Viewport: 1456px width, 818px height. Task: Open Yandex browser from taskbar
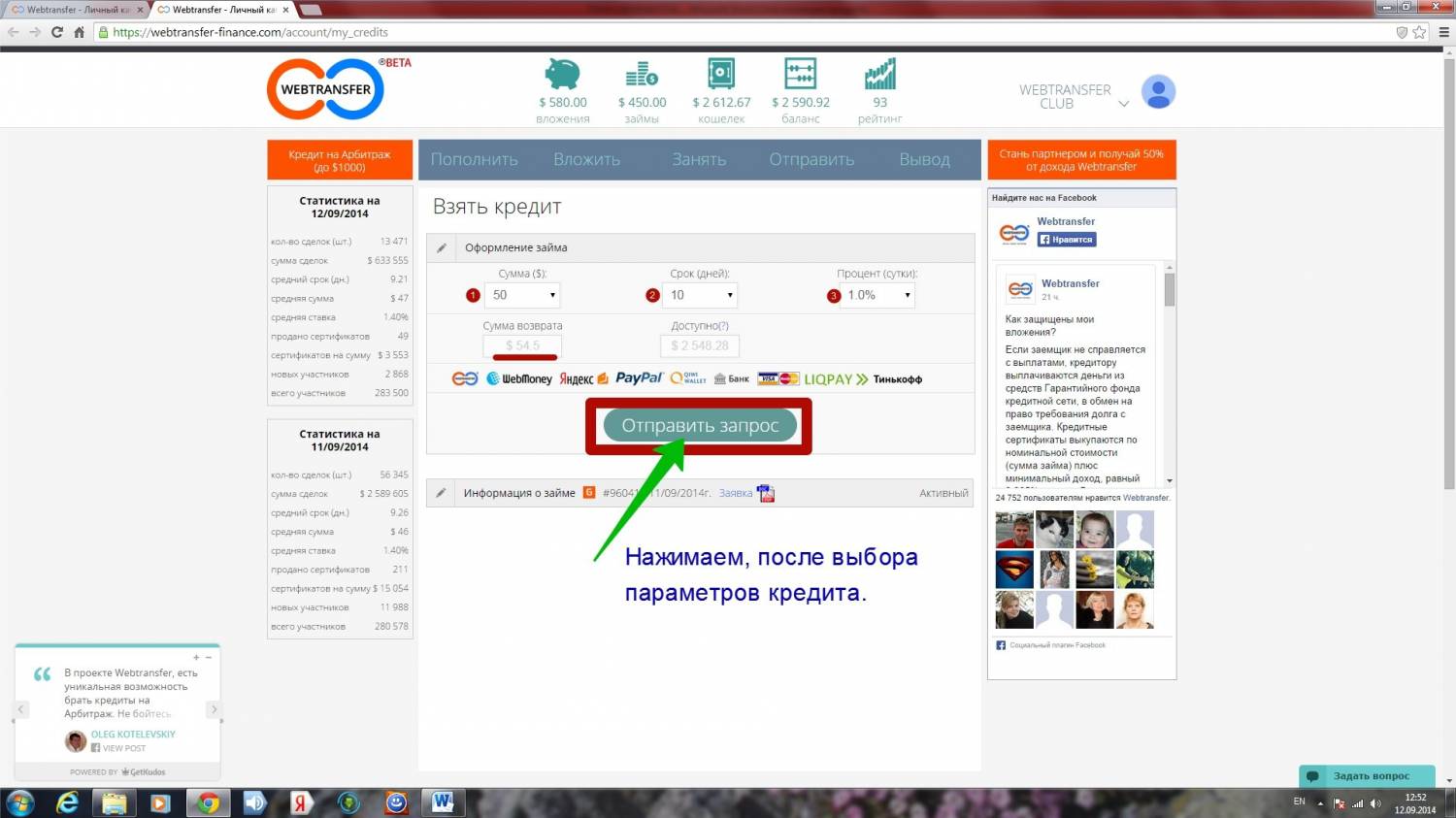[302, 802]
